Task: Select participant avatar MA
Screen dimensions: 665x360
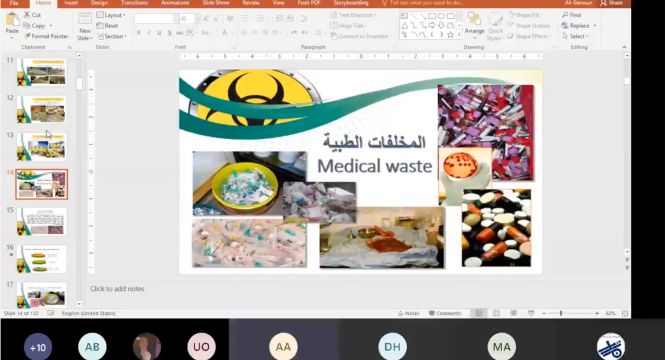Action: (502, 347)
